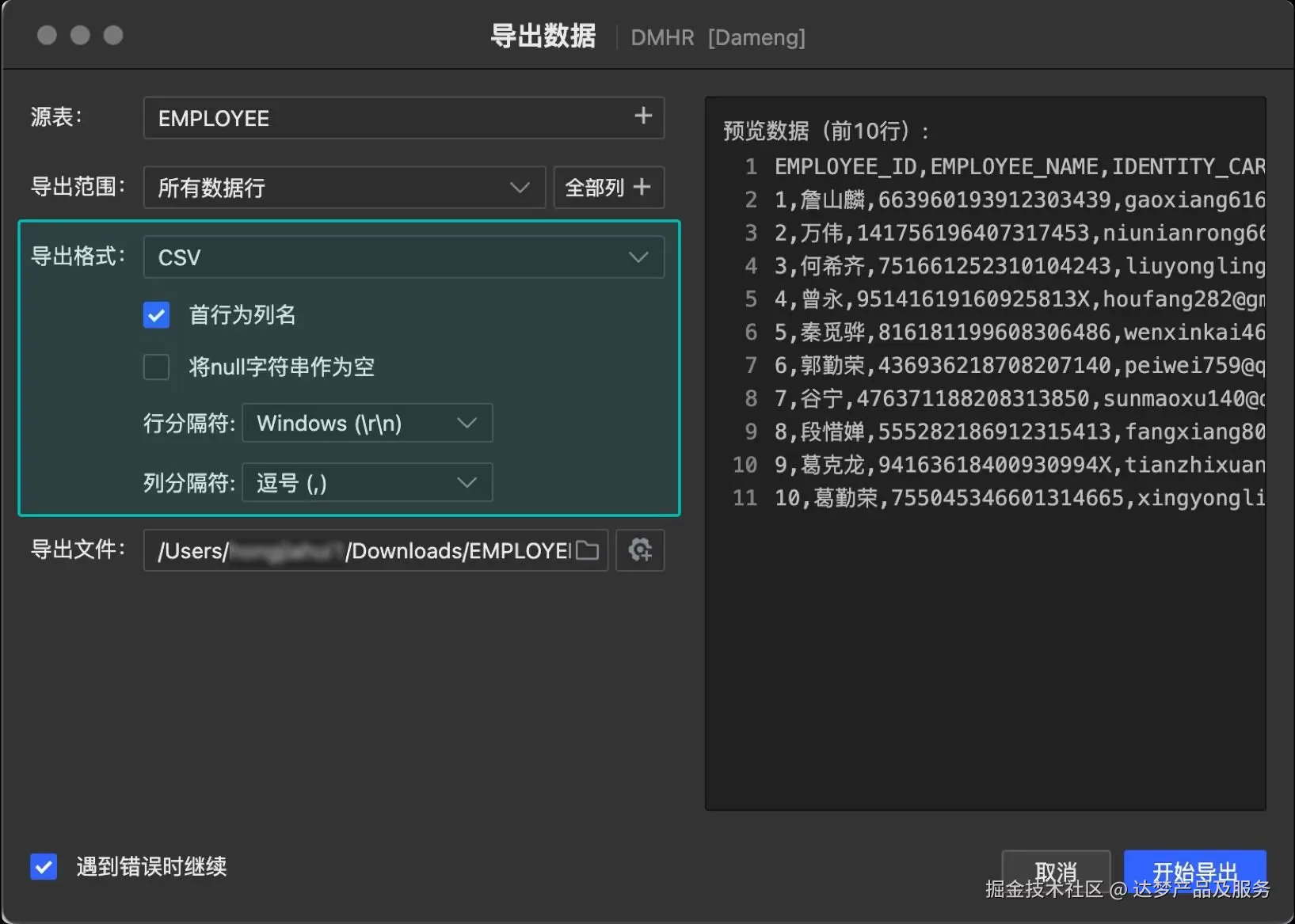Click the 遇到错误时继续 label text
The image size is (1295, 924).
point(151,866)
